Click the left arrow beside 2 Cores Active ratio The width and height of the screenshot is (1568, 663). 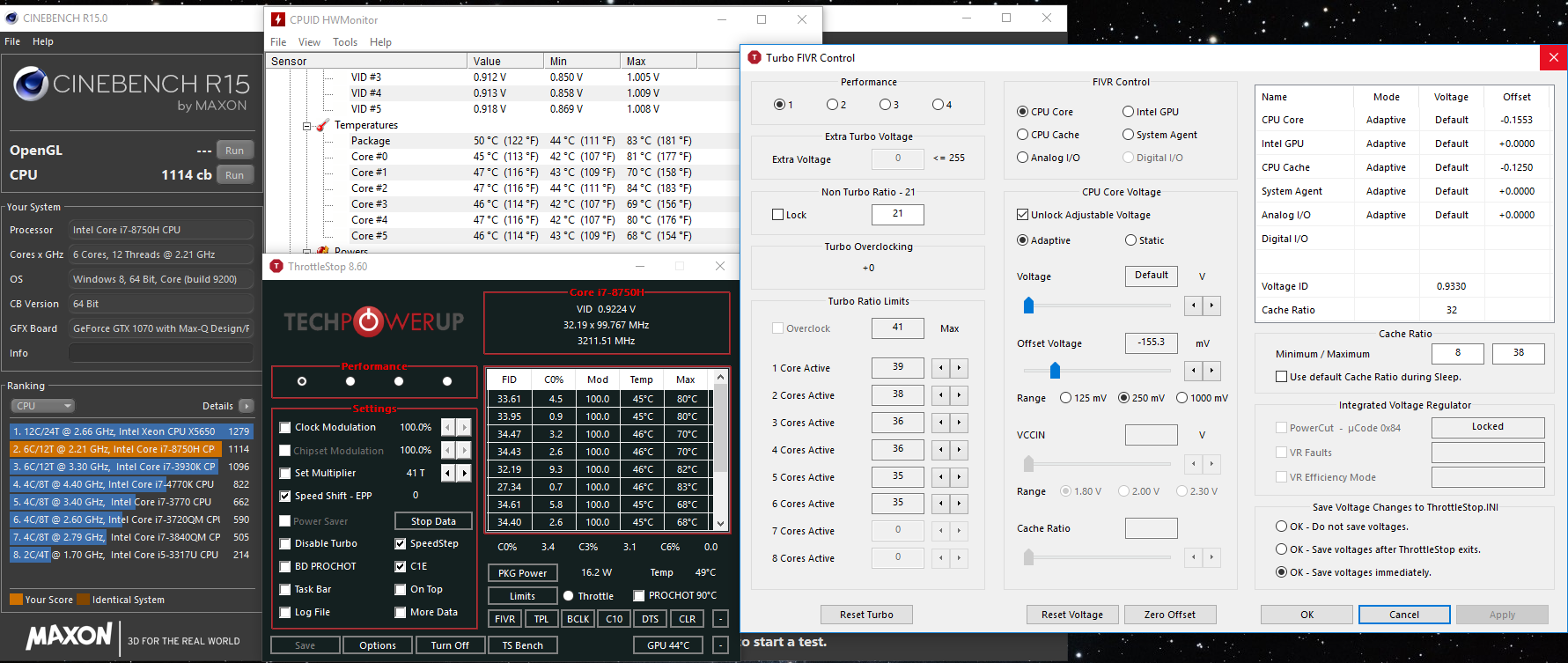click(941, 395)
